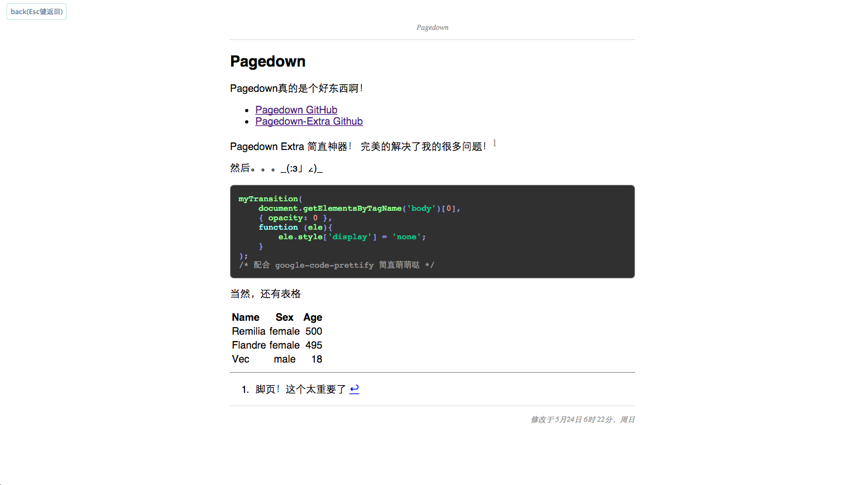This screenshot has height=485, width=864.
Task: Click footnote reference number 1 superscript
Action: [495, 143]
